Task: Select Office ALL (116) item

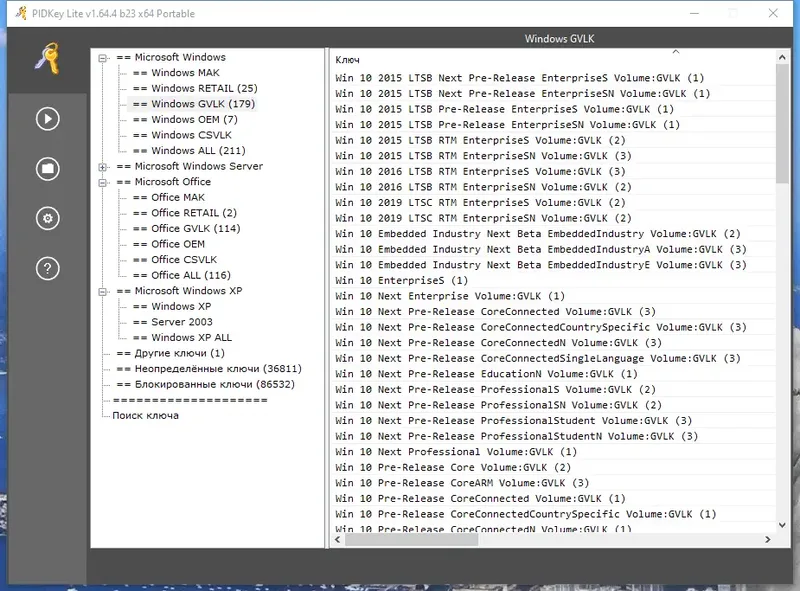Action: coord(182,275)
